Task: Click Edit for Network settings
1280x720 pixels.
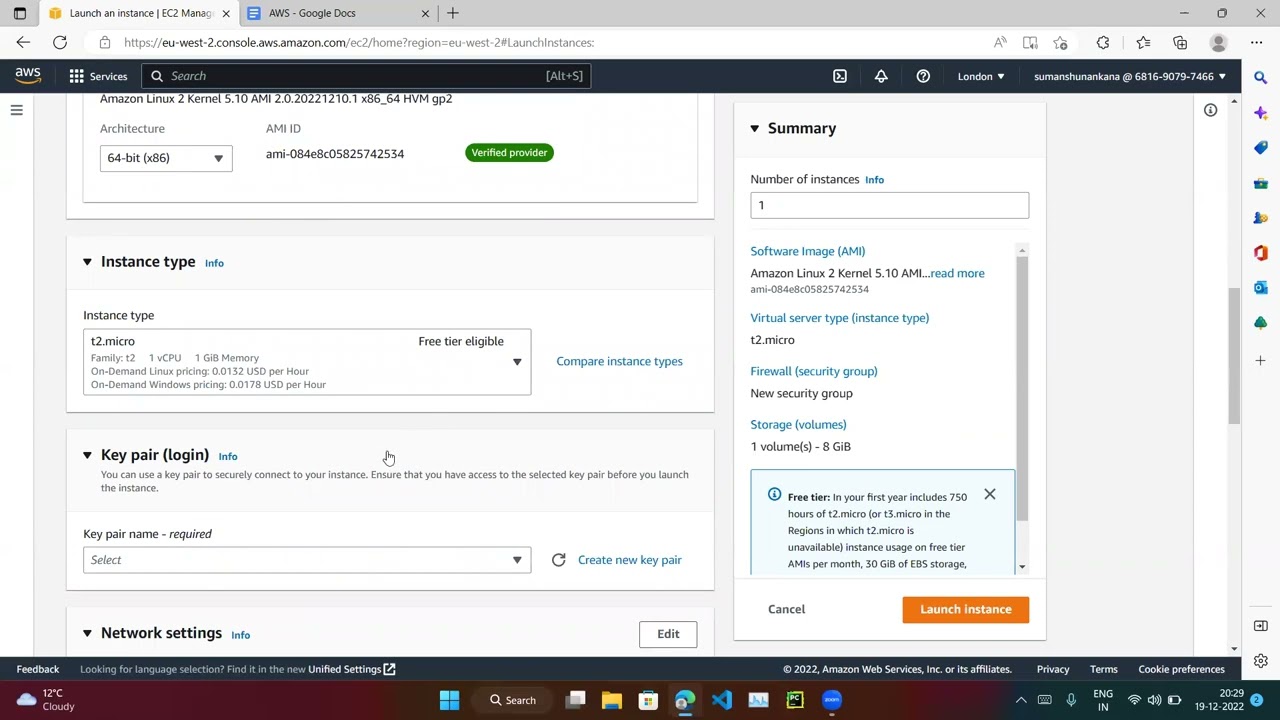Action: tap(668, 634)
